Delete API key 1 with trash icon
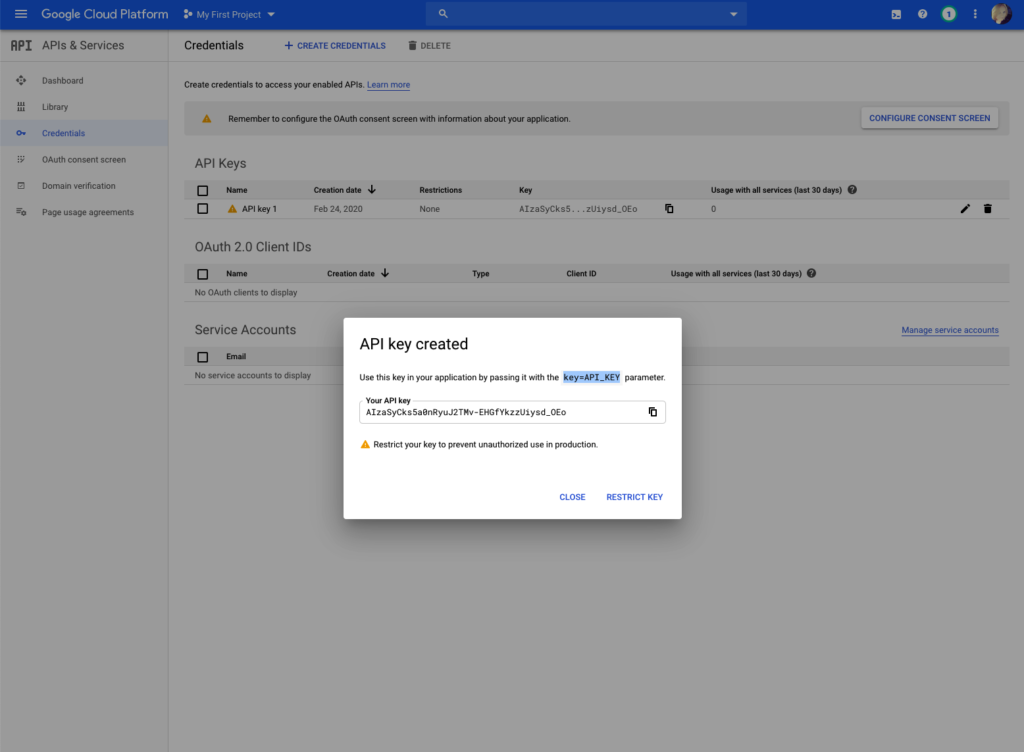This screenshot has width=1024, height=752. pos(987,209)
